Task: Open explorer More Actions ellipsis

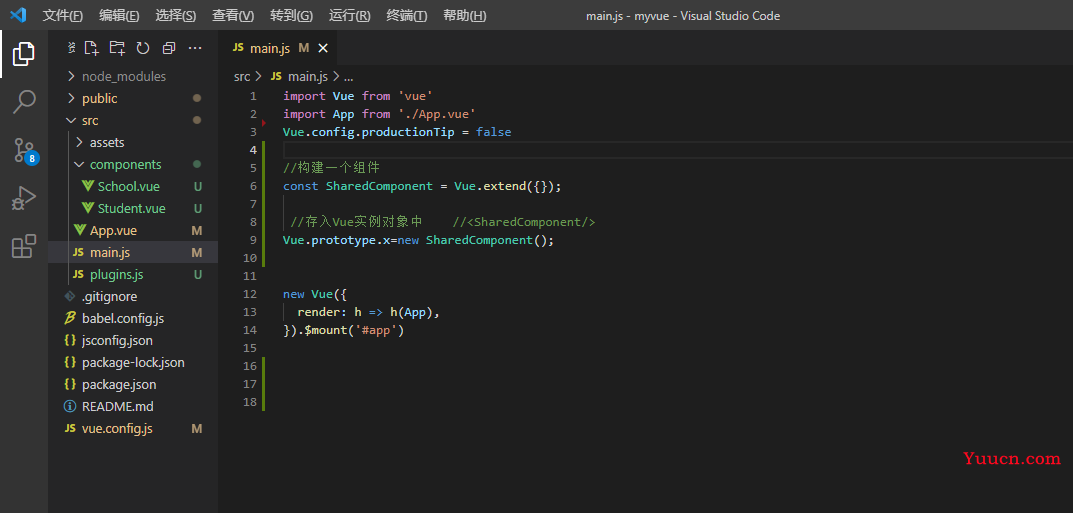Action: [195, 48]
